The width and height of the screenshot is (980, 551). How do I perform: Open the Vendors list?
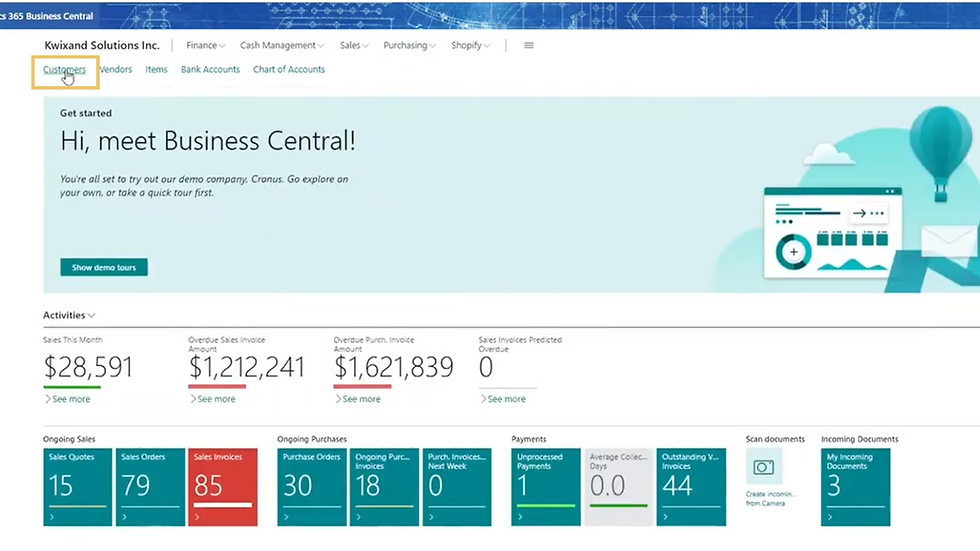[x=116, y=69]
